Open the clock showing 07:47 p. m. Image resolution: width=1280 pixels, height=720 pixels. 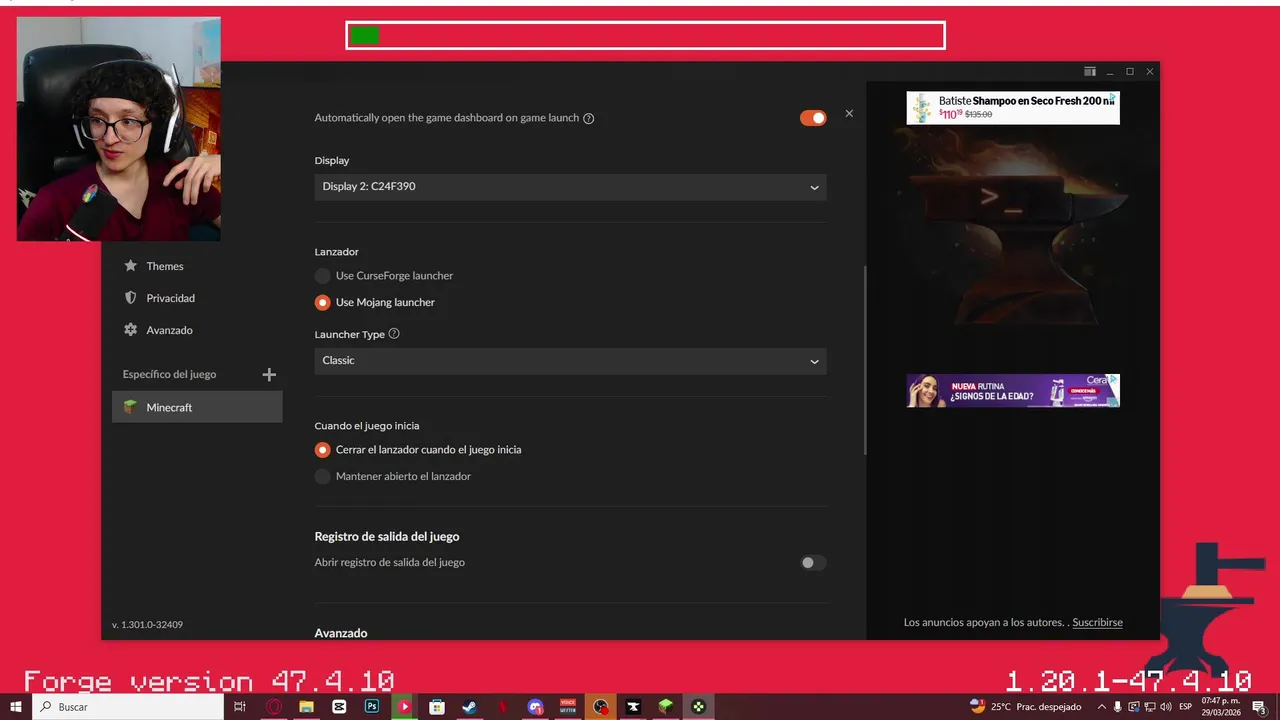tap(1220, 707)
